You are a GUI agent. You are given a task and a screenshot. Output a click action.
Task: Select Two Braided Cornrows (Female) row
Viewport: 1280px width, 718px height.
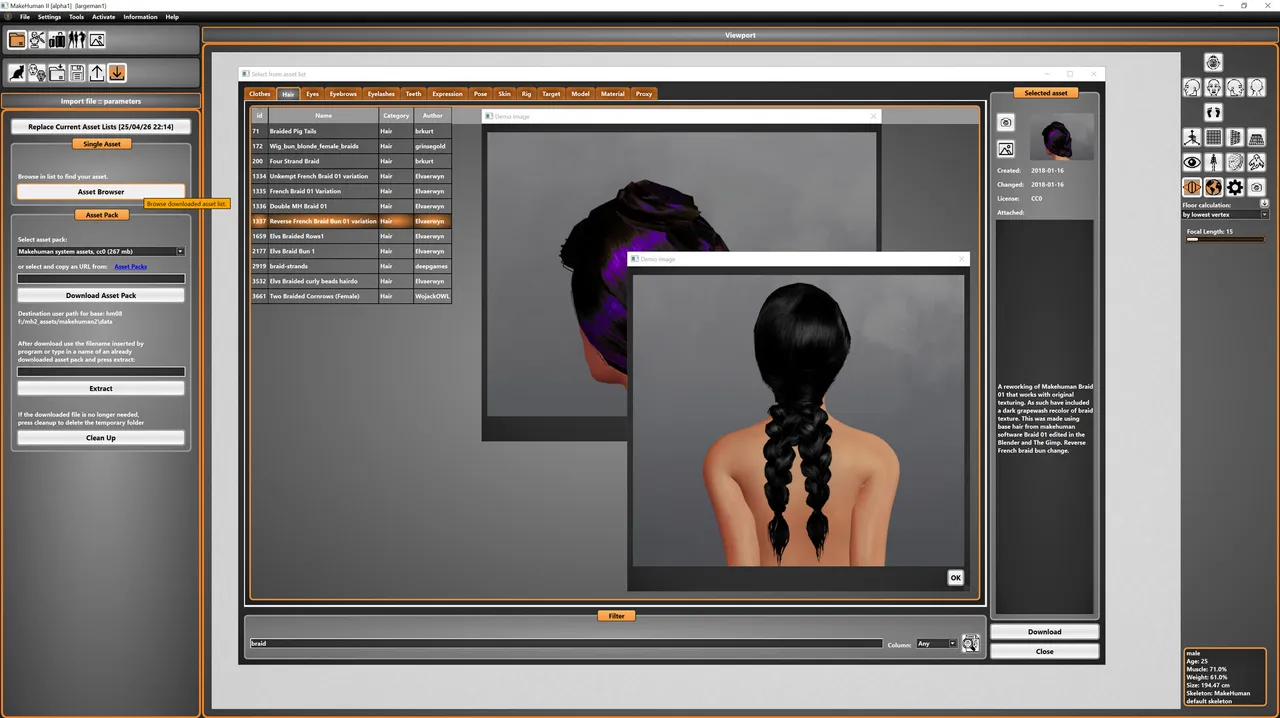tap(350, 296)
